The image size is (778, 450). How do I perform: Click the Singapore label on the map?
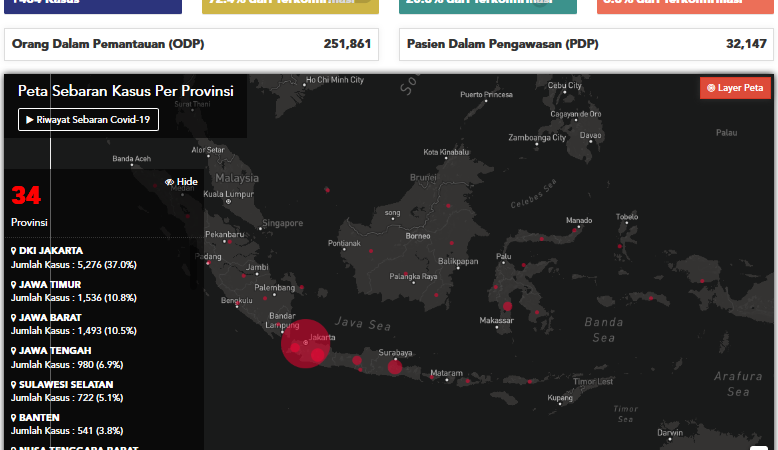[x=282, y=223]
